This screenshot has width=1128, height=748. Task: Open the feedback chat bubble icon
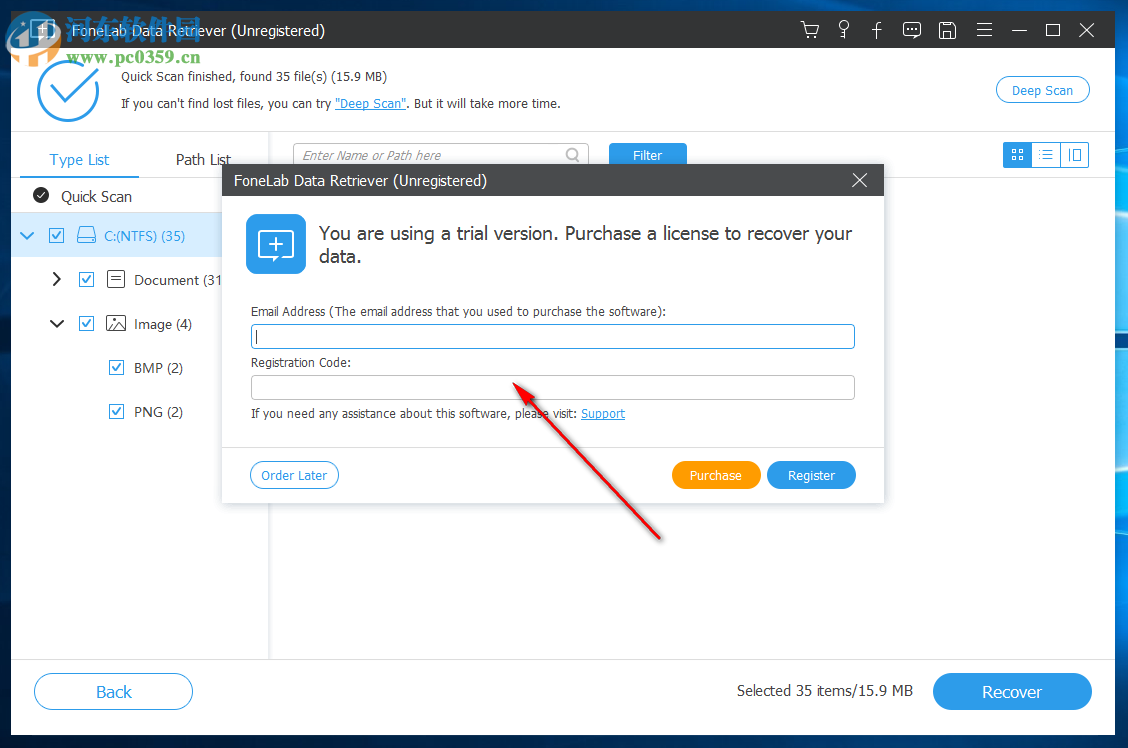point(911,30)
